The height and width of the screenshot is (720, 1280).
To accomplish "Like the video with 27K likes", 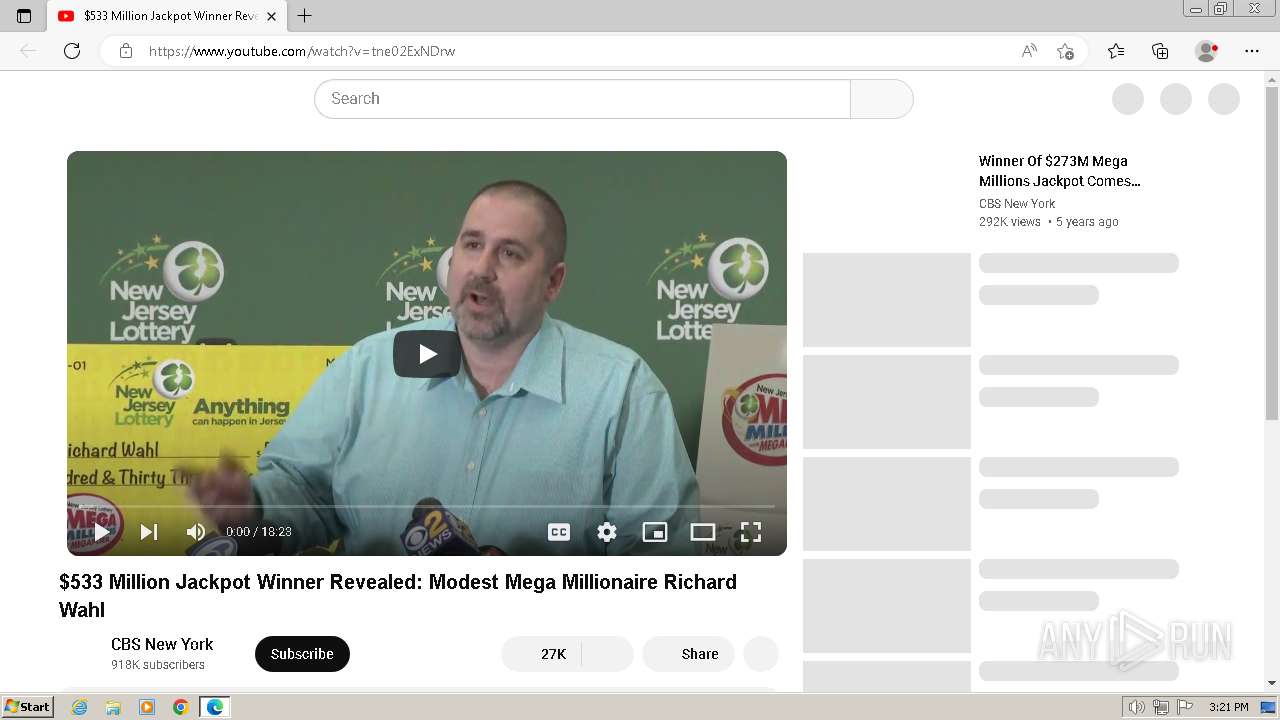I will click(x=541, y=654).
